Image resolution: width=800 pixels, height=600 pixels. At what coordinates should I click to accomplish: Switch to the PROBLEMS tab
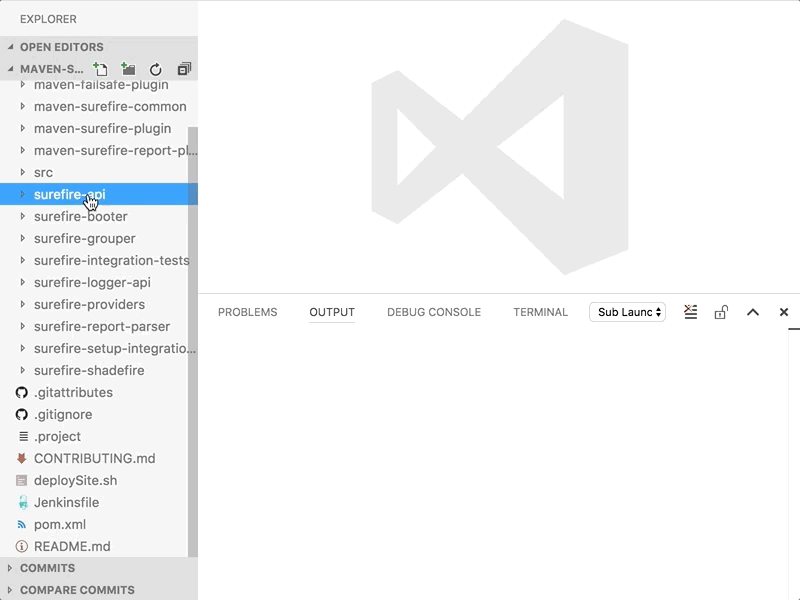(247, 312)
